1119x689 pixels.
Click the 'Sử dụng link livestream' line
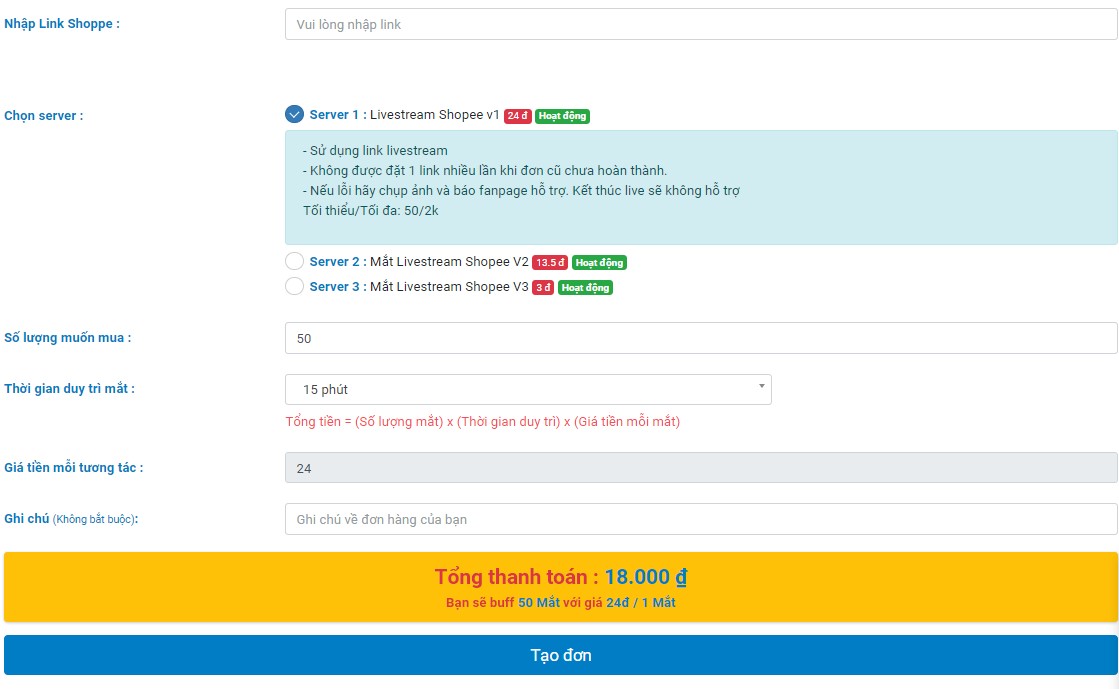click(375, 151)
